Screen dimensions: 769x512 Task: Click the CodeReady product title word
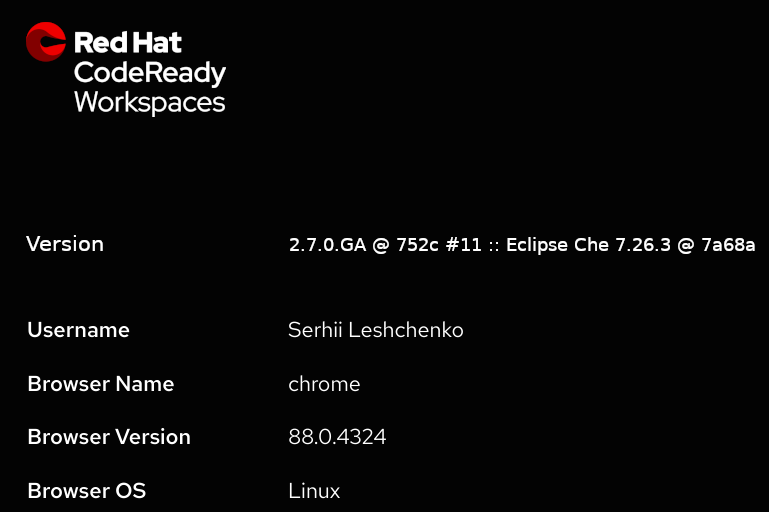150,74
